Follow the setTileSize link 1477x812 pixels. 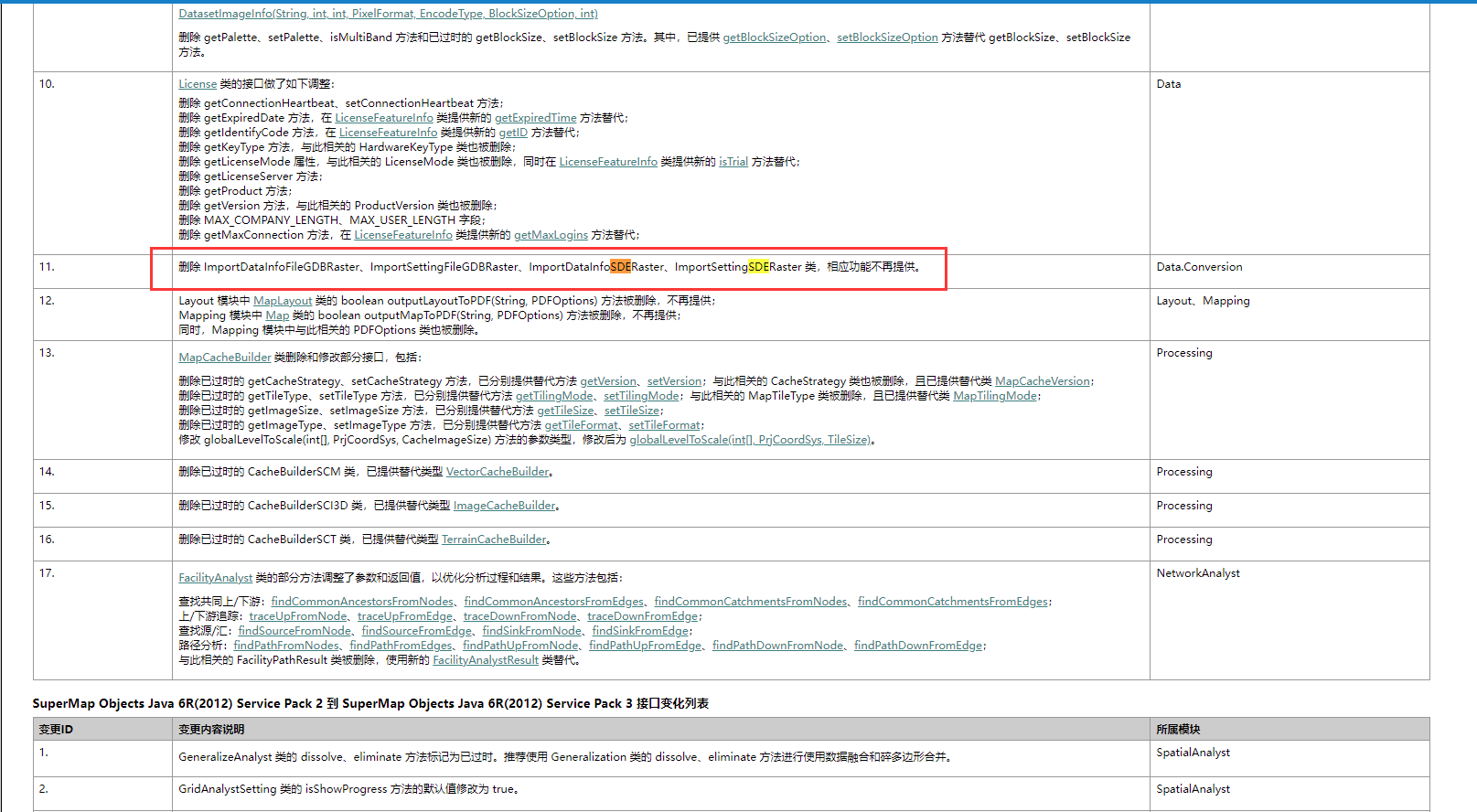[632, 411]
